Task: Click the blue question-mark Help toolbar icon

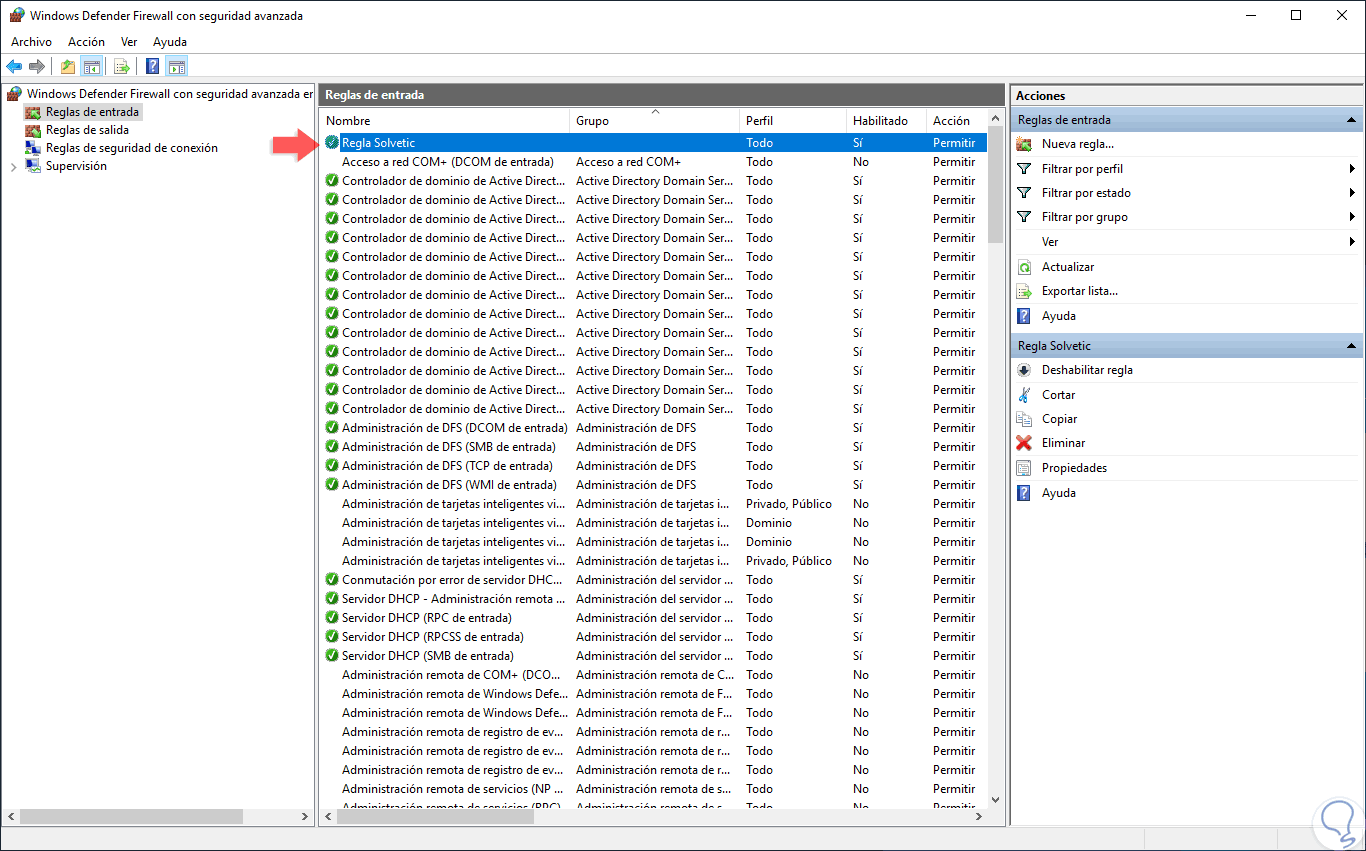Action: tap(152, 67)
